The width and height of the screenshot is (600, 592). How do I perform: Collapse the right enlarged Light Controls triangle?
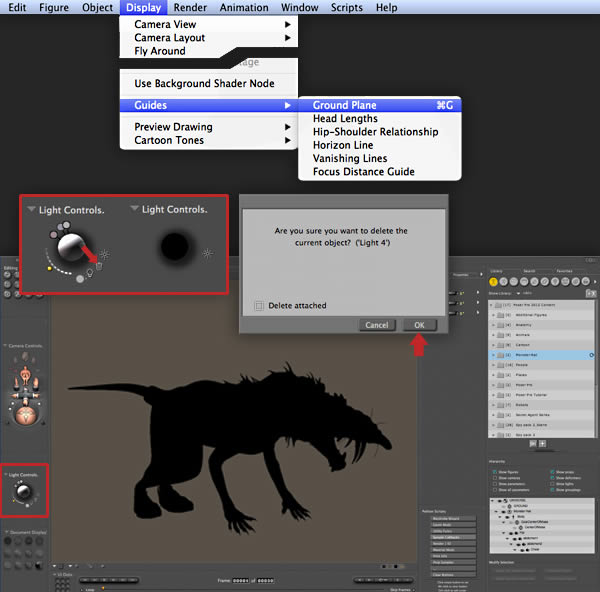pyautogui.click(x=134, y=208)
